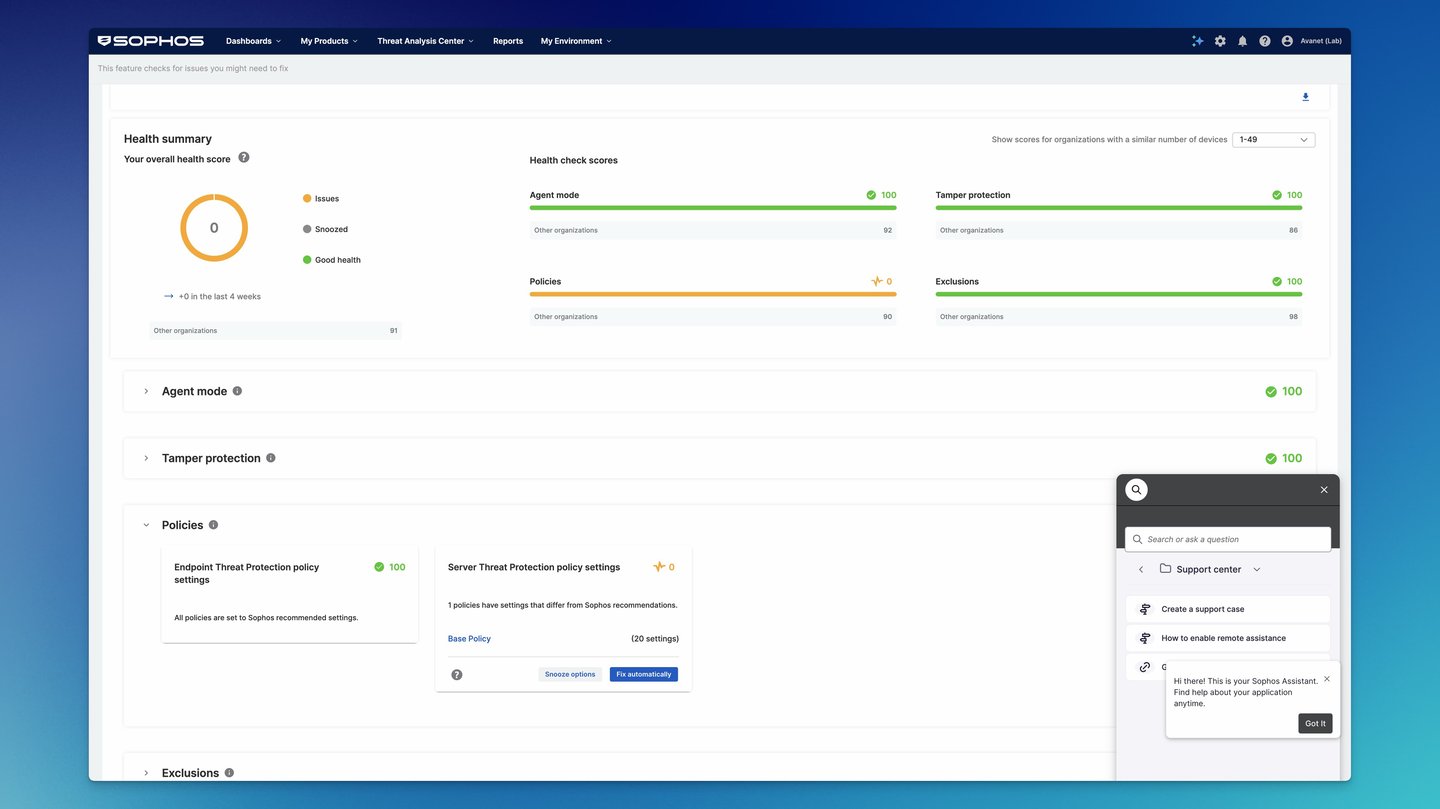
Task: Click help icon on Server Threat Protection card
Action: [457, 675]
